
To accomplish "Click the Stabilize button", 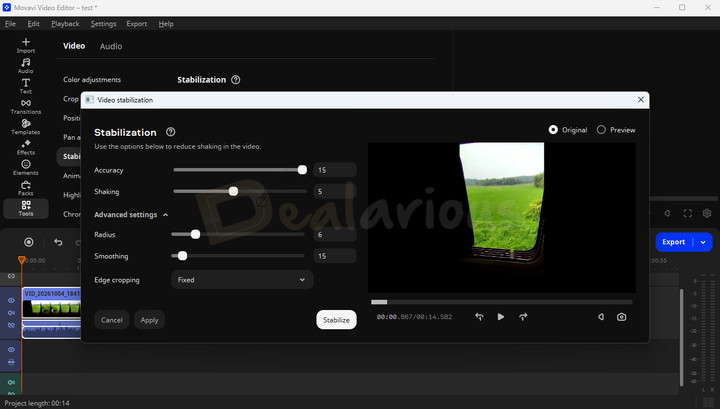I will (336, 319).
